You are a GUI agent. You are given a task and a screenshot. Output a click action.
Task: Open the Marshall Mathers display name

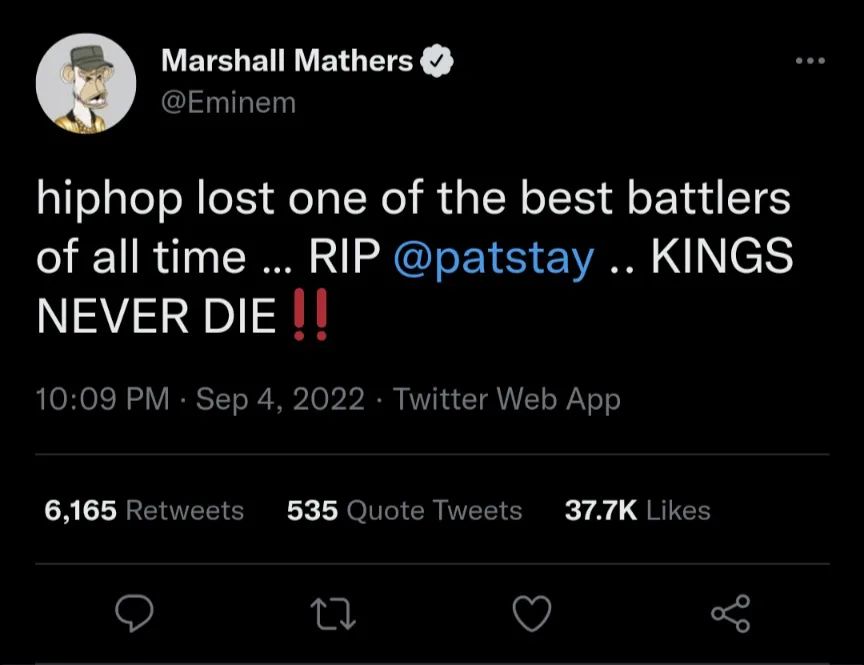pos(286,62)
